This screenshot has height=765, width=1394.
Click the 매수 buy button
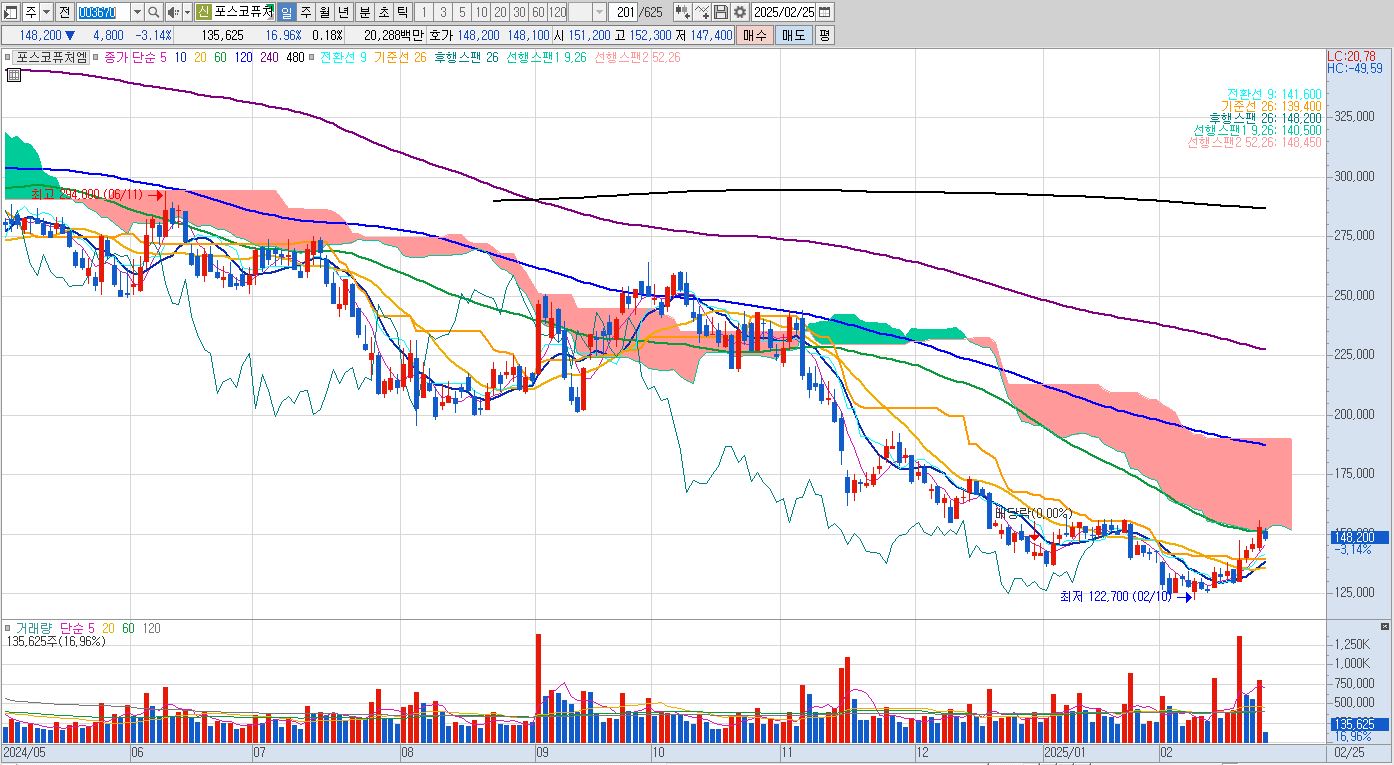753,35
